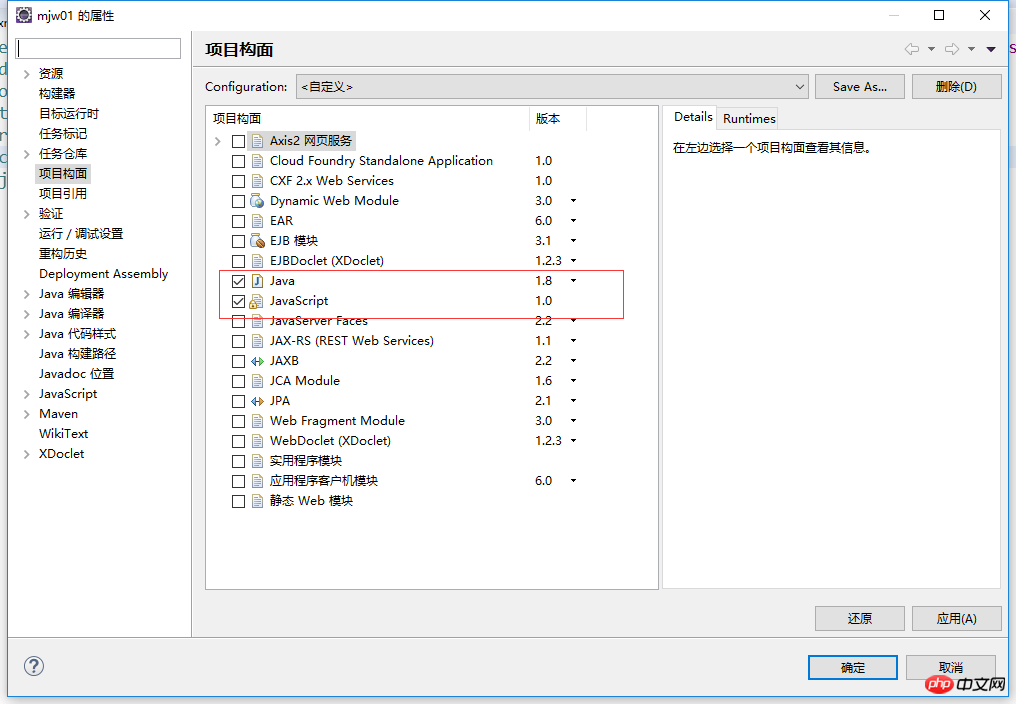The image size is (1016, 704).
Task: Click the Java facet J icon
Action: pyautogui.click(x=257, y=281)
